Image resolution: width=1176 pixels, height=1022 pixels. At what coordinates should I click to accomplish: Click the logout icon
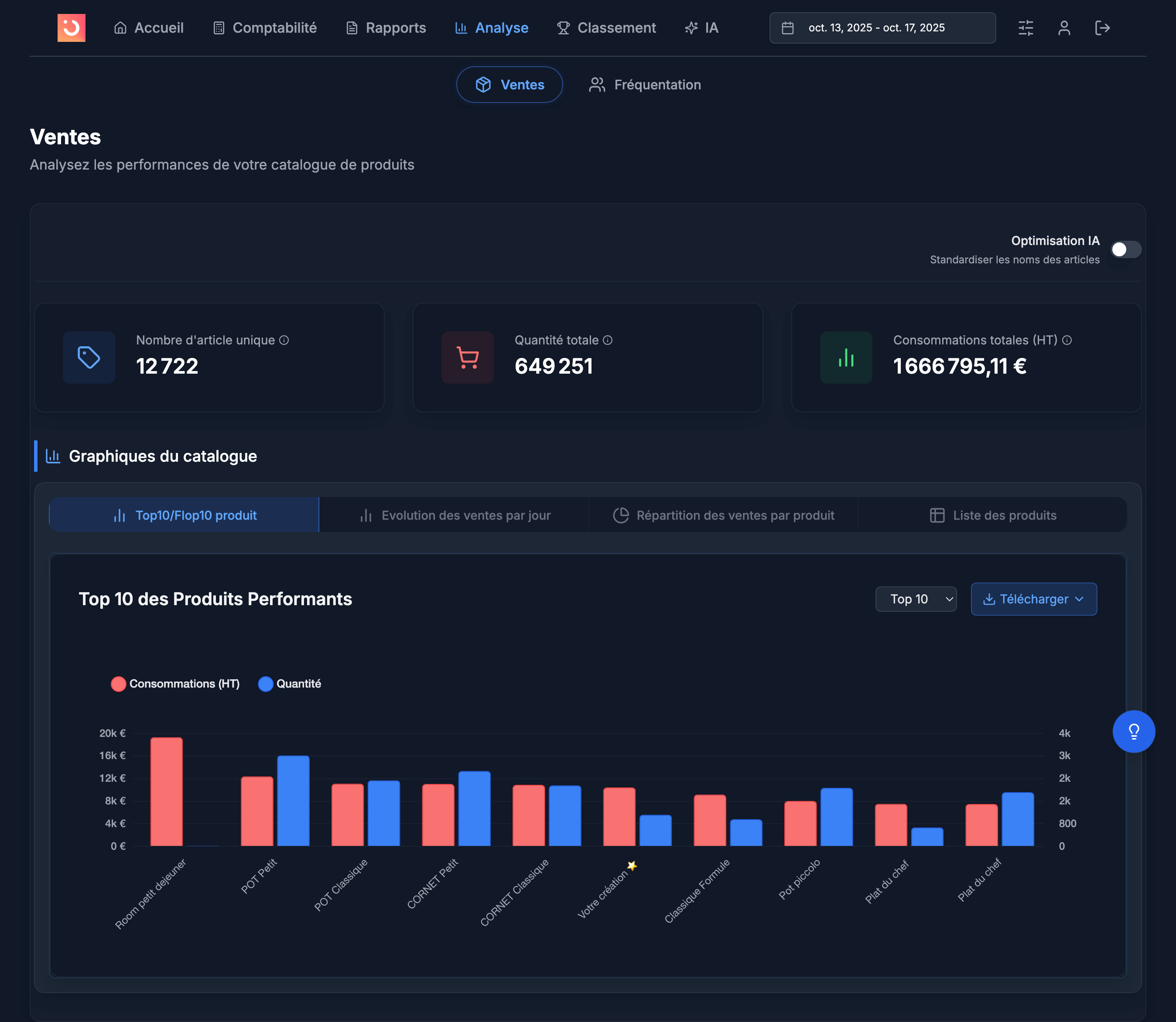pyautogui.click(x=1102, y=28)
